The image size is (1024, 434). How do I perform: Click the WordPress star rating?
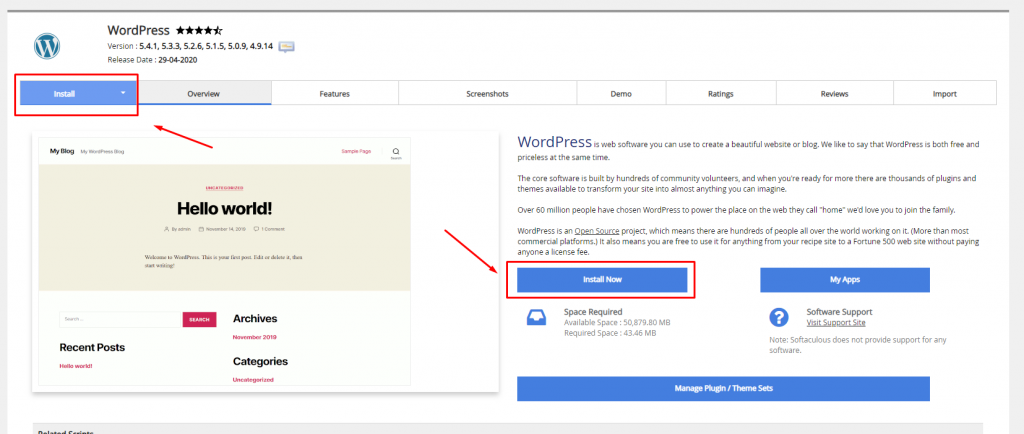tap(199, 30)
